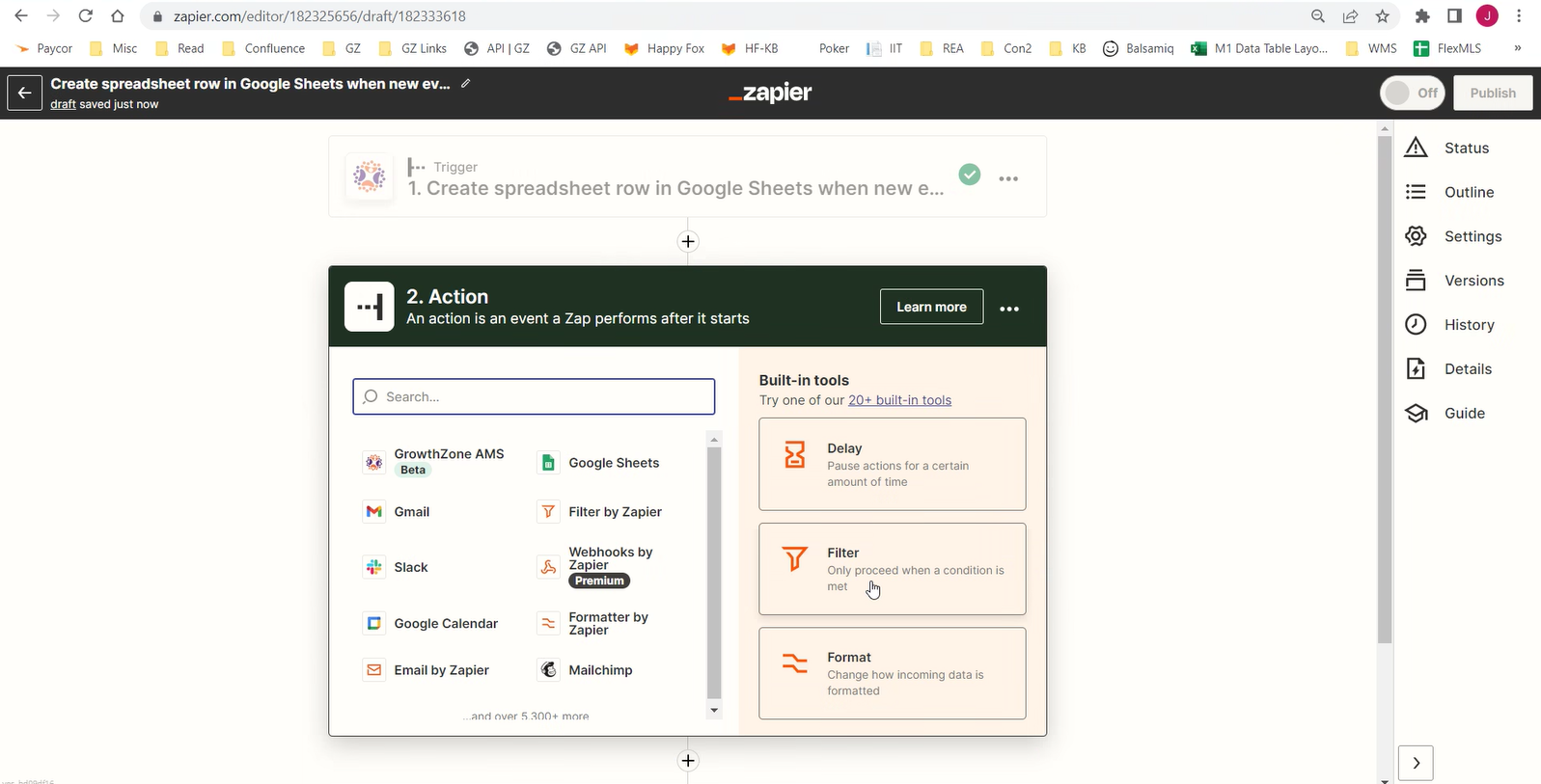Open the FlexMLS bookmark

tap(1447, 48)
